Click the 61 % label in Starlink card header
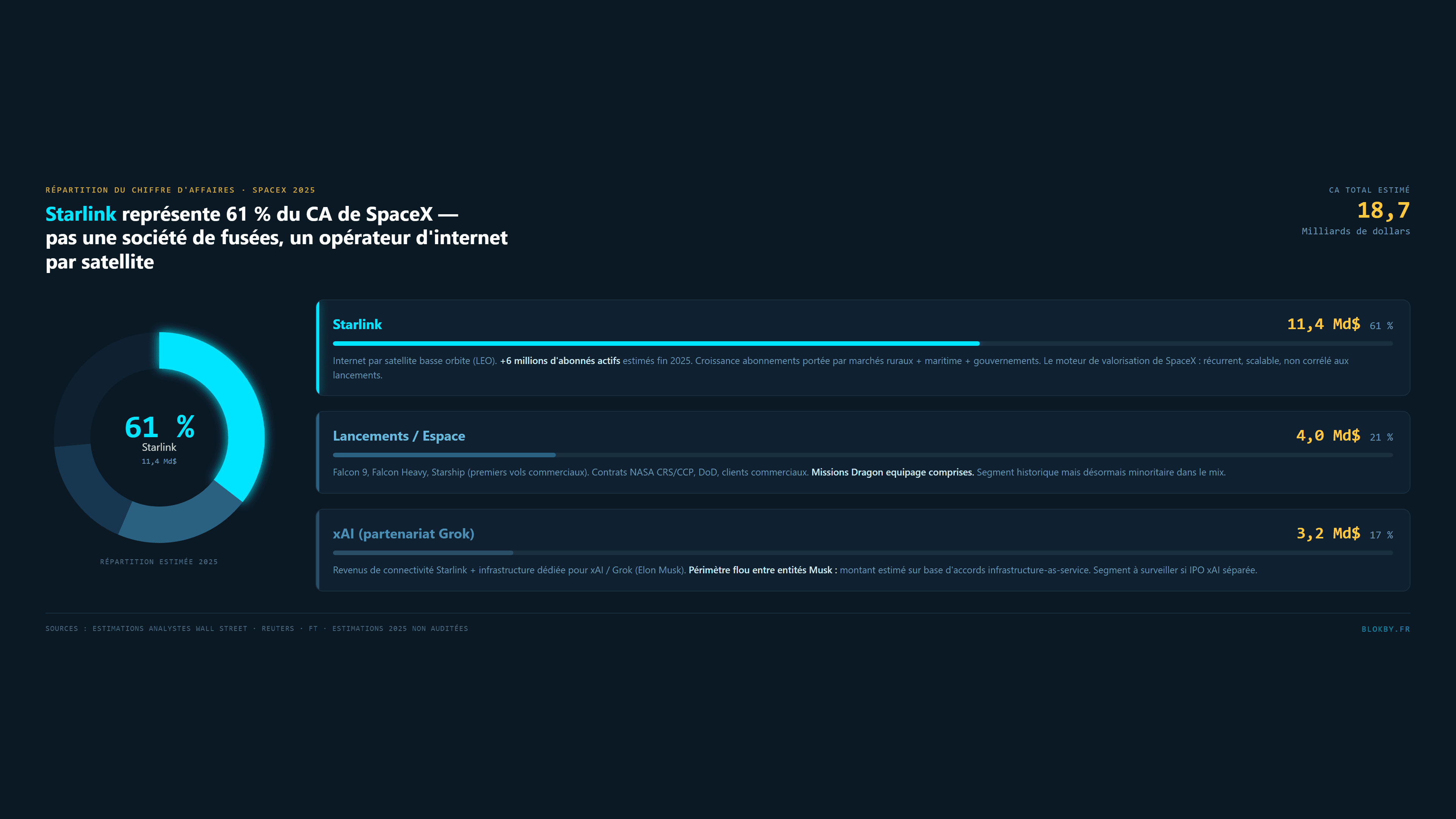The height and width of the screenshot is (819, 1456). [1381, 326]
